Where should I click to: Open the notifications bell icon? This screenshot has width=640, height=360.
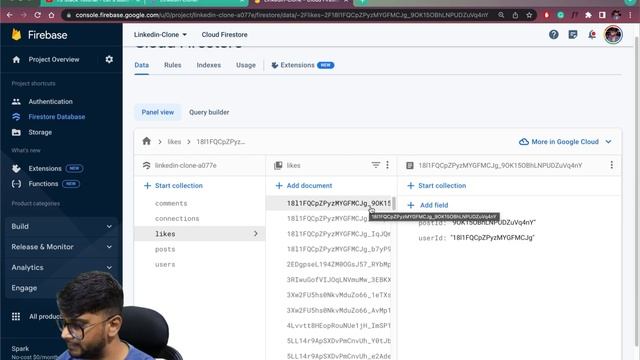click(x=592, y=35)
